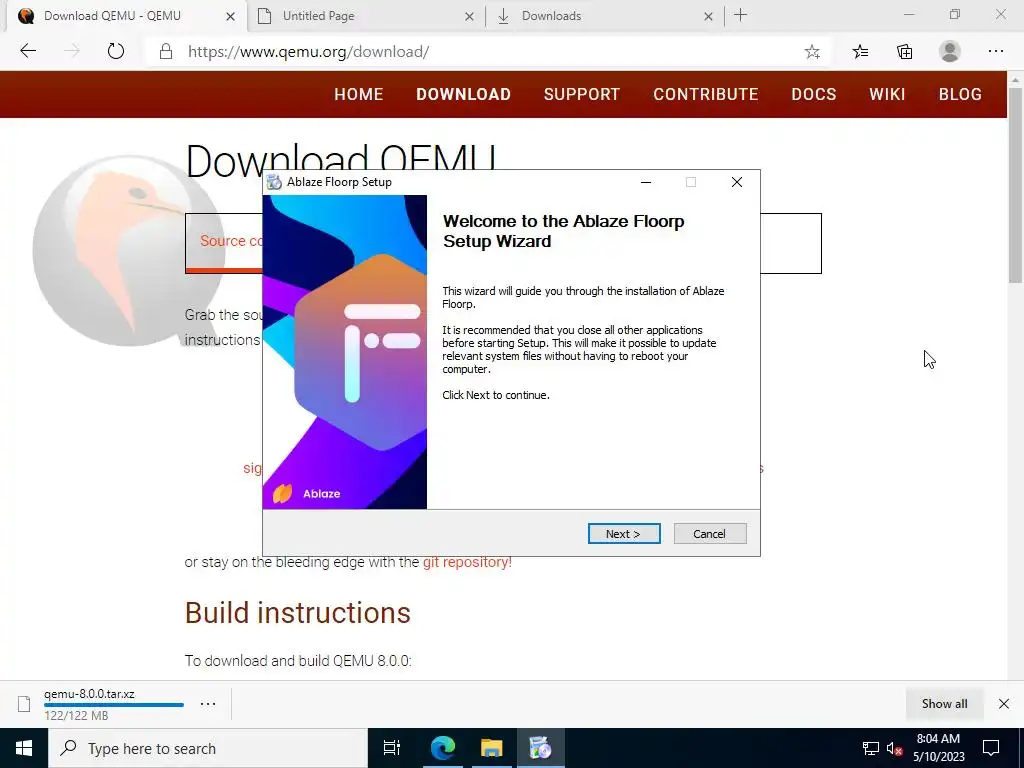Image resolution: width=1024 pixels, height=768 pixels.
Task: Open HOME in the QEMU navigation
Action: (x=359, y=94)
